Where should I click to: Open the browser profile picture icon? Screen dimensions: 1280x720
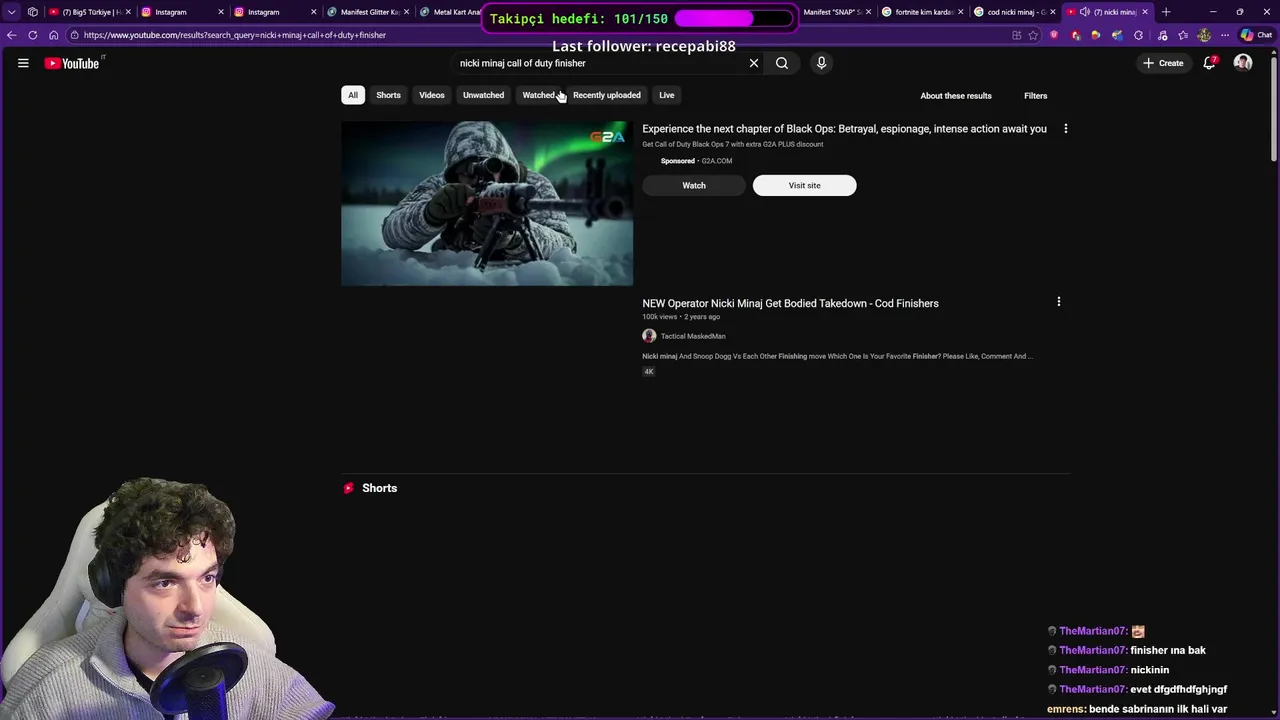[x=1204, y=35]
